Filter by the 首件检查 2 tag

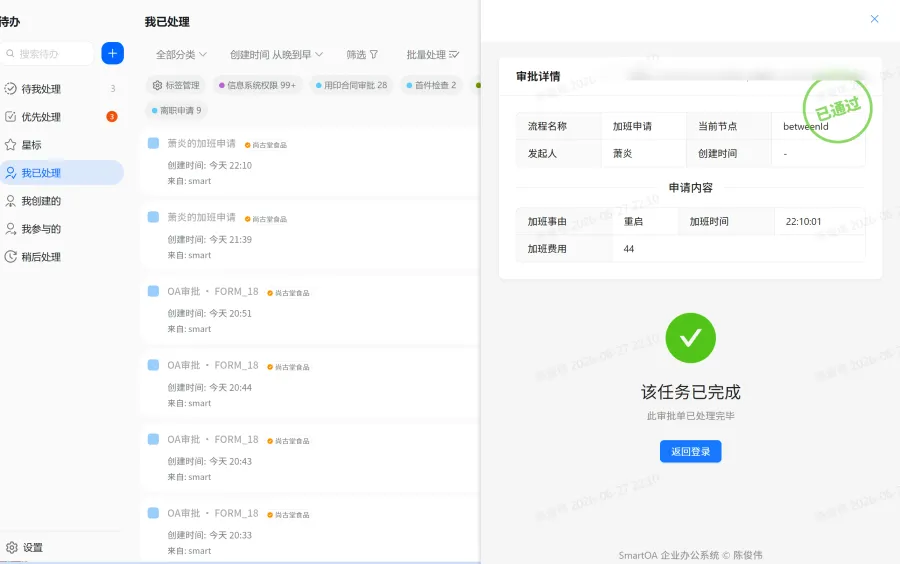[431, 85]
